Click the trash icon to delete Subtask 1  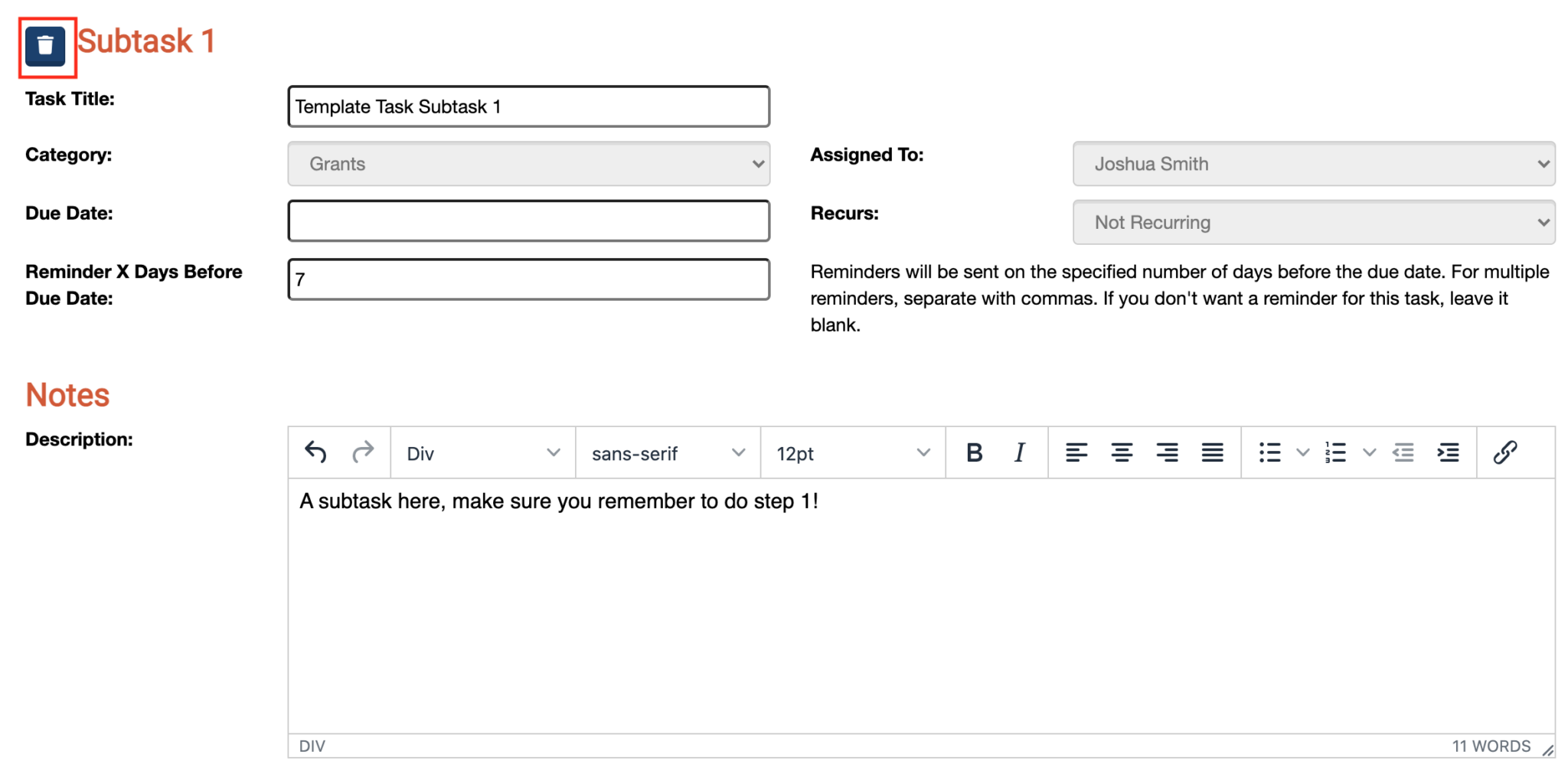(46, 47)
